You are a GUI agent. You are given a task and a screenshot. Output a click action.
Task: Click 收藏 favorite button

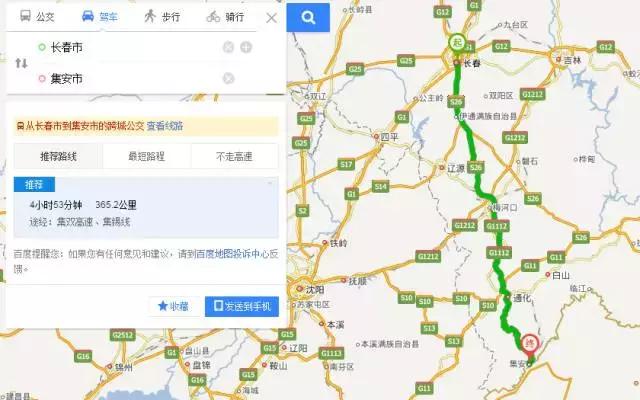(174, 306)
